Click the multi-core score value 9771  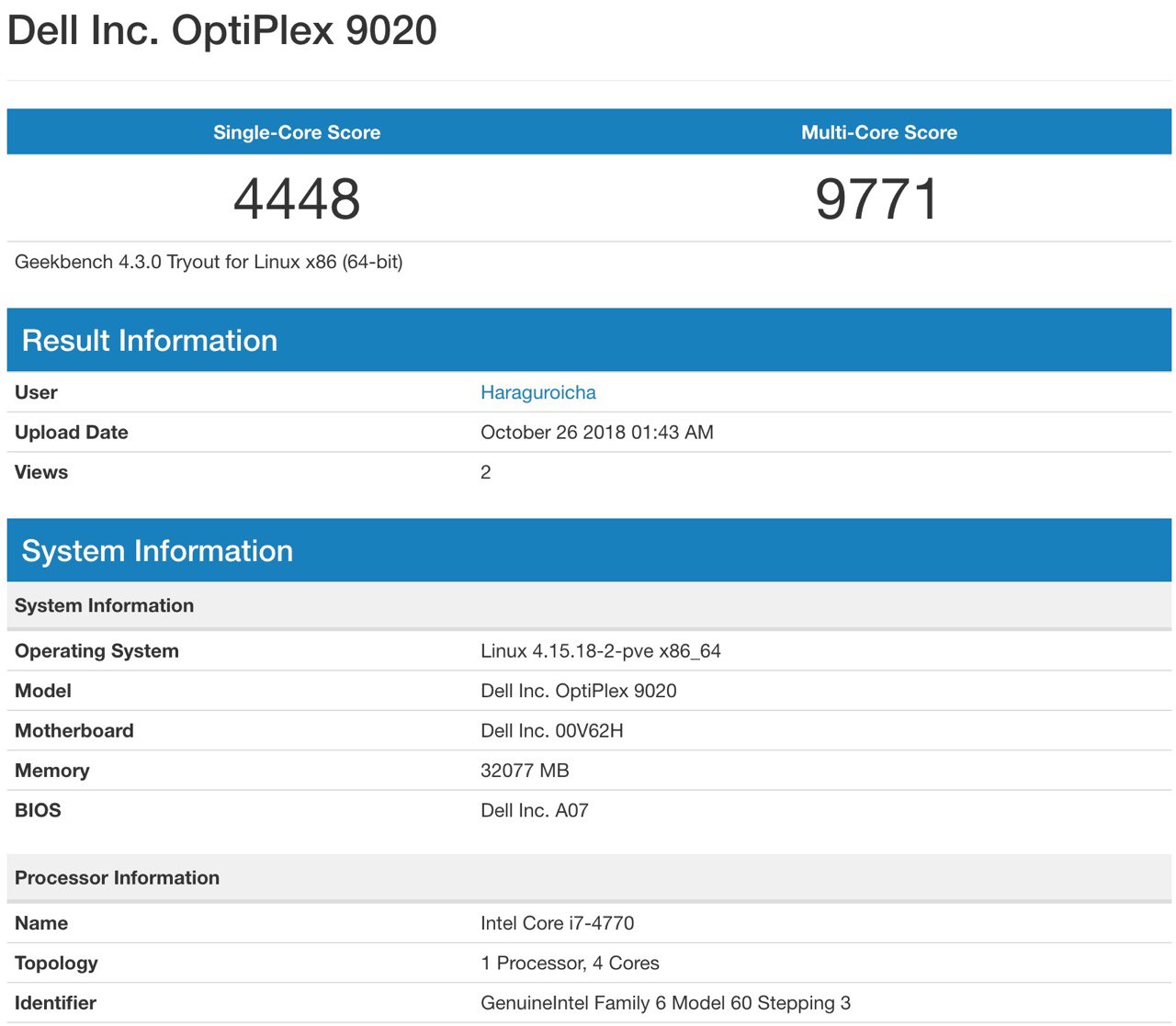[877, 199]
